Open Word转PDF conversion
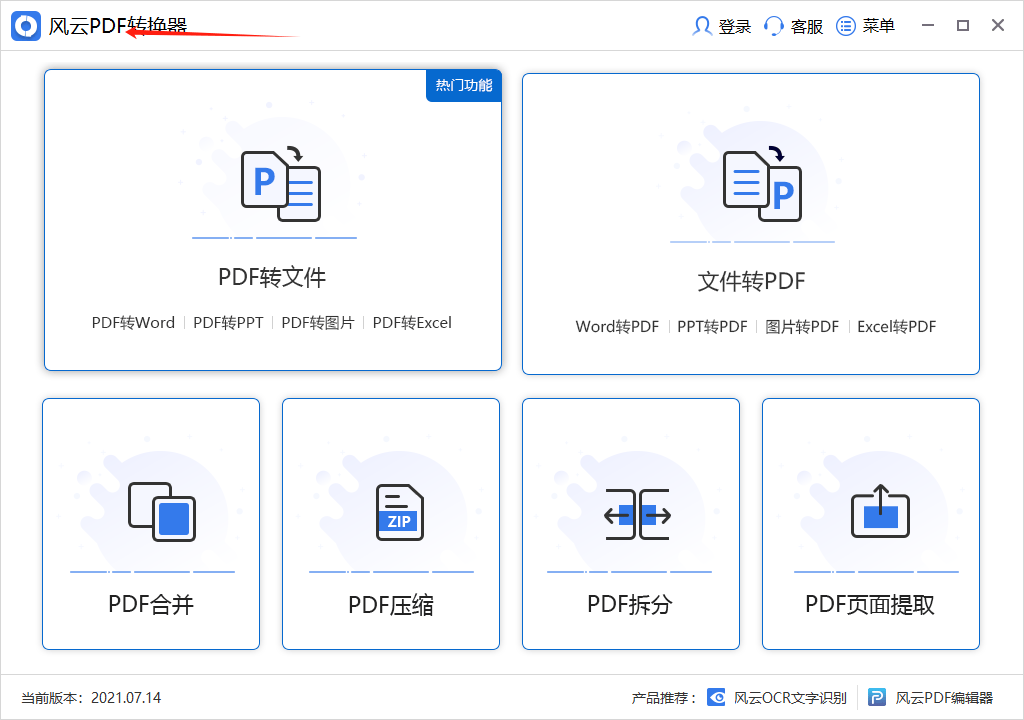This screenshot has height=720, width=1024. [616, 326]
